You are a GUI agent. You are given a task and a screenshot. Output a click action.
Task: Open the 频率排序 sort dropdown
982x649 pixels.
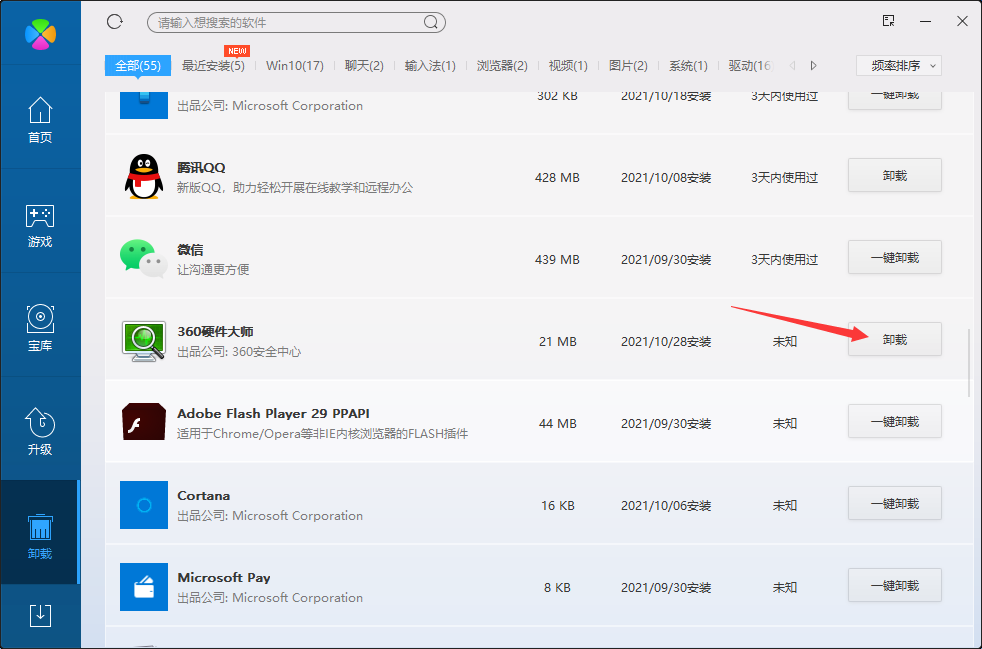tap(899, 66)
